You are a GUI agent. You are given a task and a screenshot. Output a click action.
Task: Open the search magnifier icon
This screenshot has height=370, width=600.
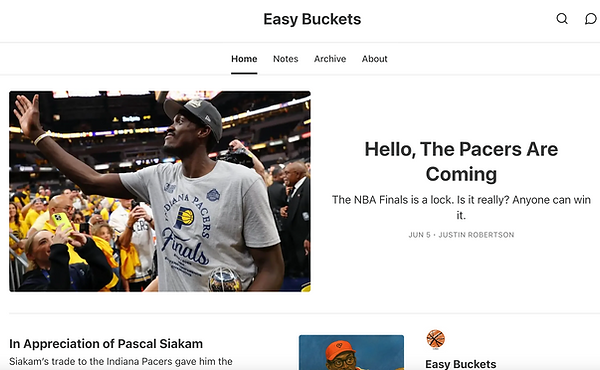[x=562, y=19]
